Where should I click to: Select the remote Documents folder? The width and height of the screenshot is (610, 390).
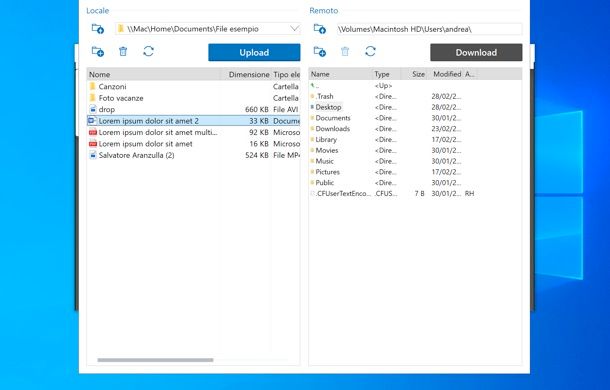pyautogui.click(x=393, y=118)
